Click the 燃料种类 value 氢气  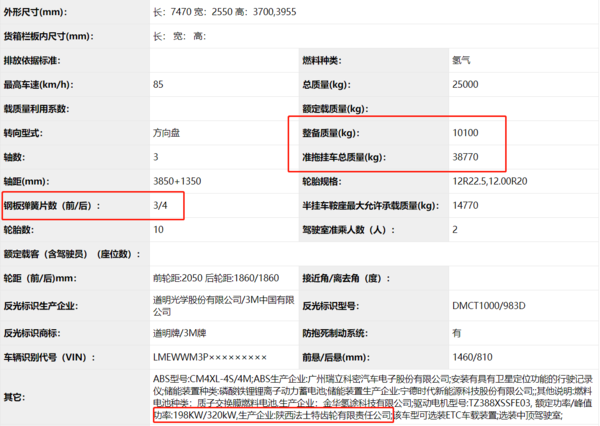point(464,60)
